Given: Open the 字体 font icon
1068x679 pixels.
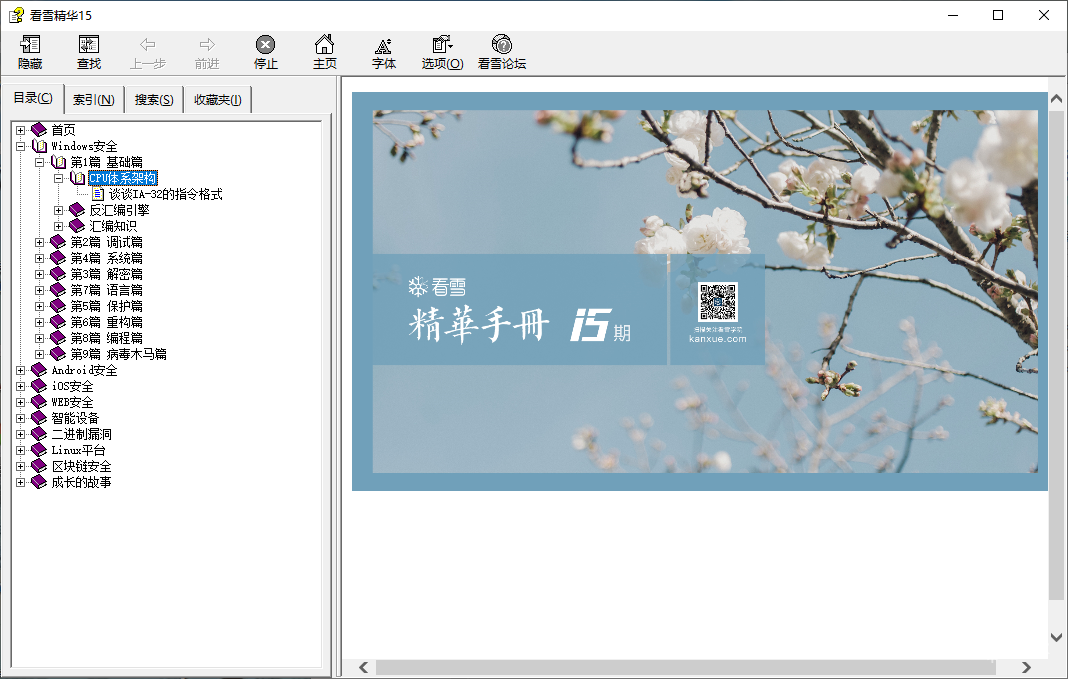Looking at the screenshot, I should pyautogui.click(x=383, y=46).
